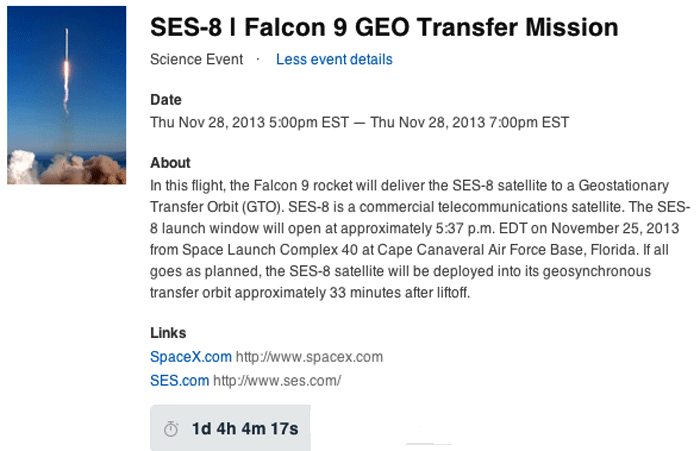Click the Links section heading
Image resolution: width=700 pixels, height=451 pixels.
(x=168, y=333)
